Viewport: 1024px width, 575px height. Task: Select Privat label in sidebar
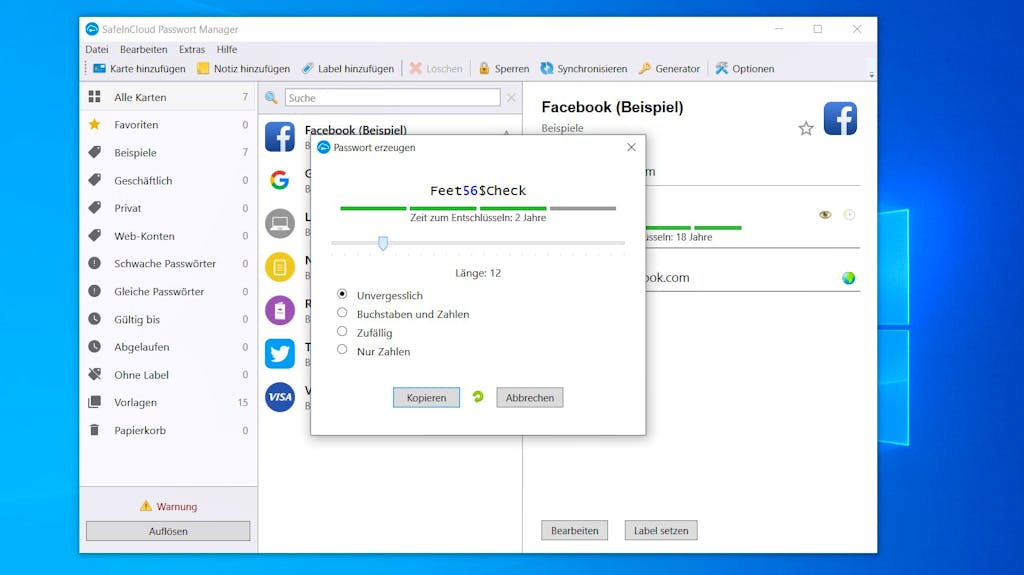[168, 208]
